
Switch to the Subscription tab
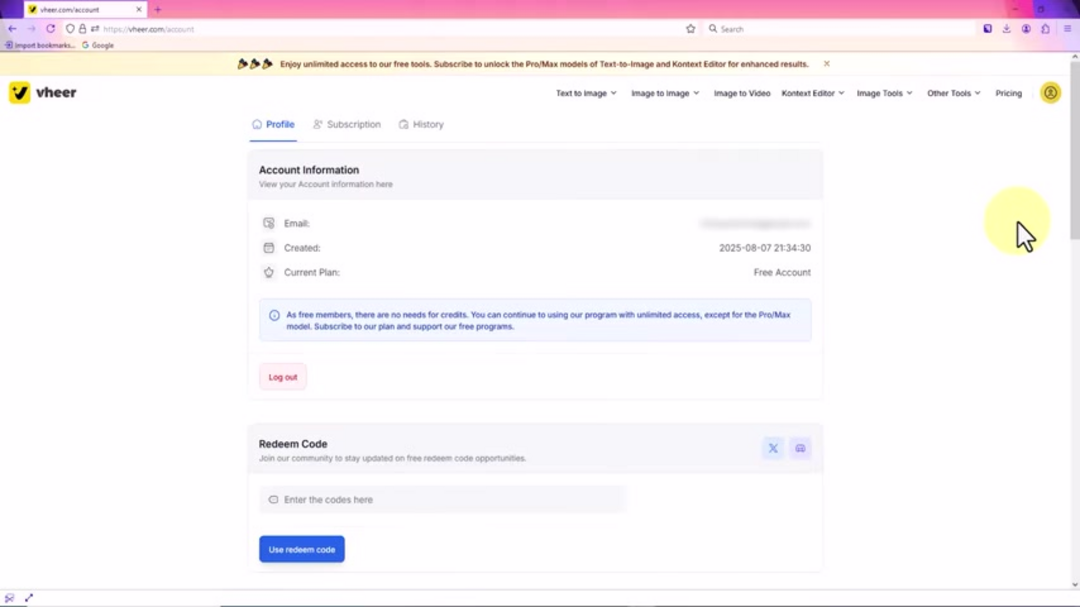[x=347, y=125]
